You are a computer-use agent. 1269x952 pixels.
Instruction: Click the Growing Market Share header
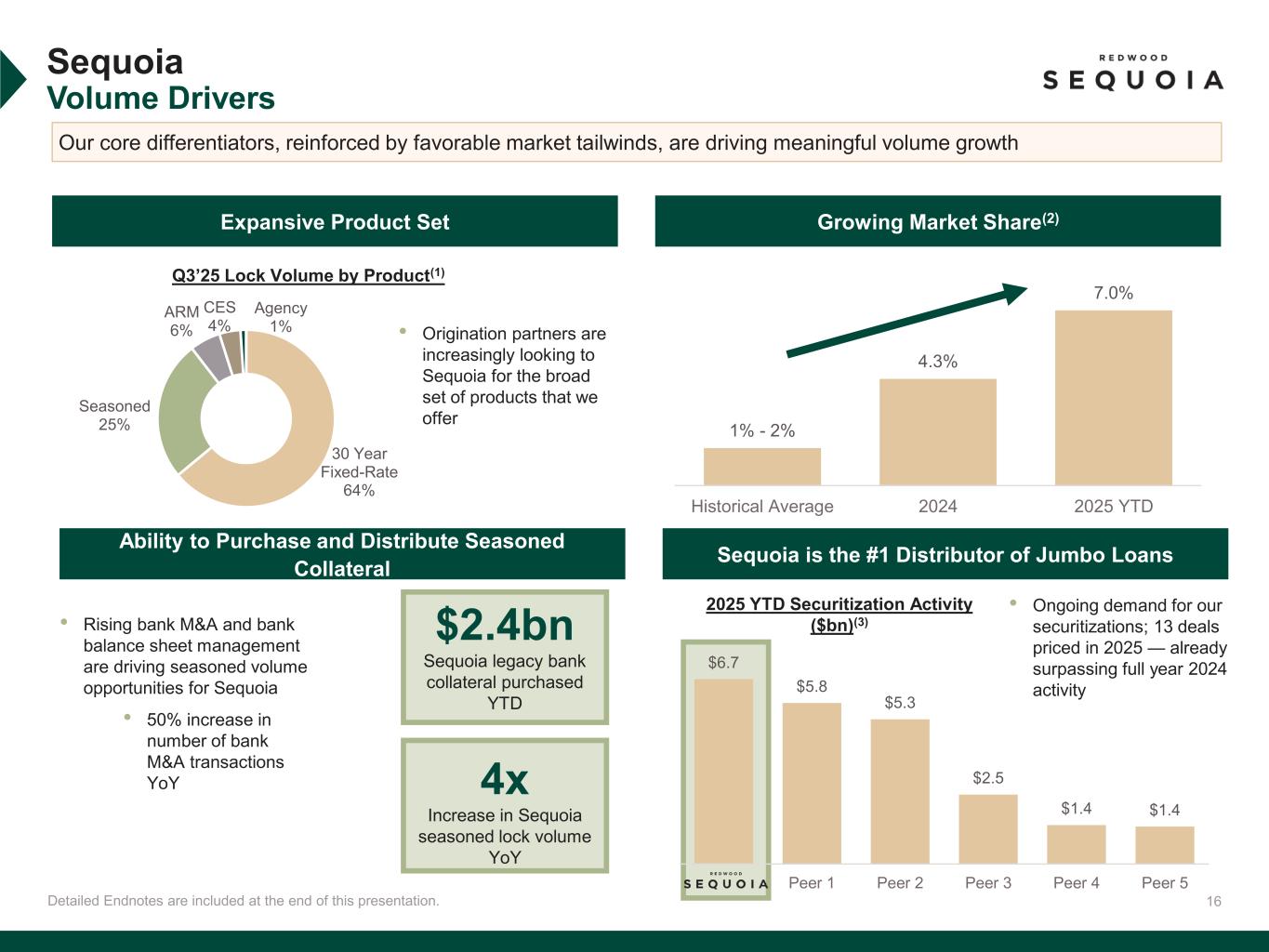pyautogui.click(x=937, y=221)
